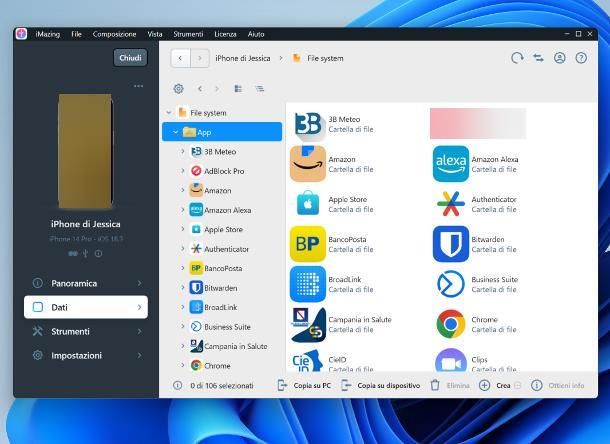Open the account profile icon
Image resolution: width=610 pixels, height=444 pixels.
[x=559, y=58]
